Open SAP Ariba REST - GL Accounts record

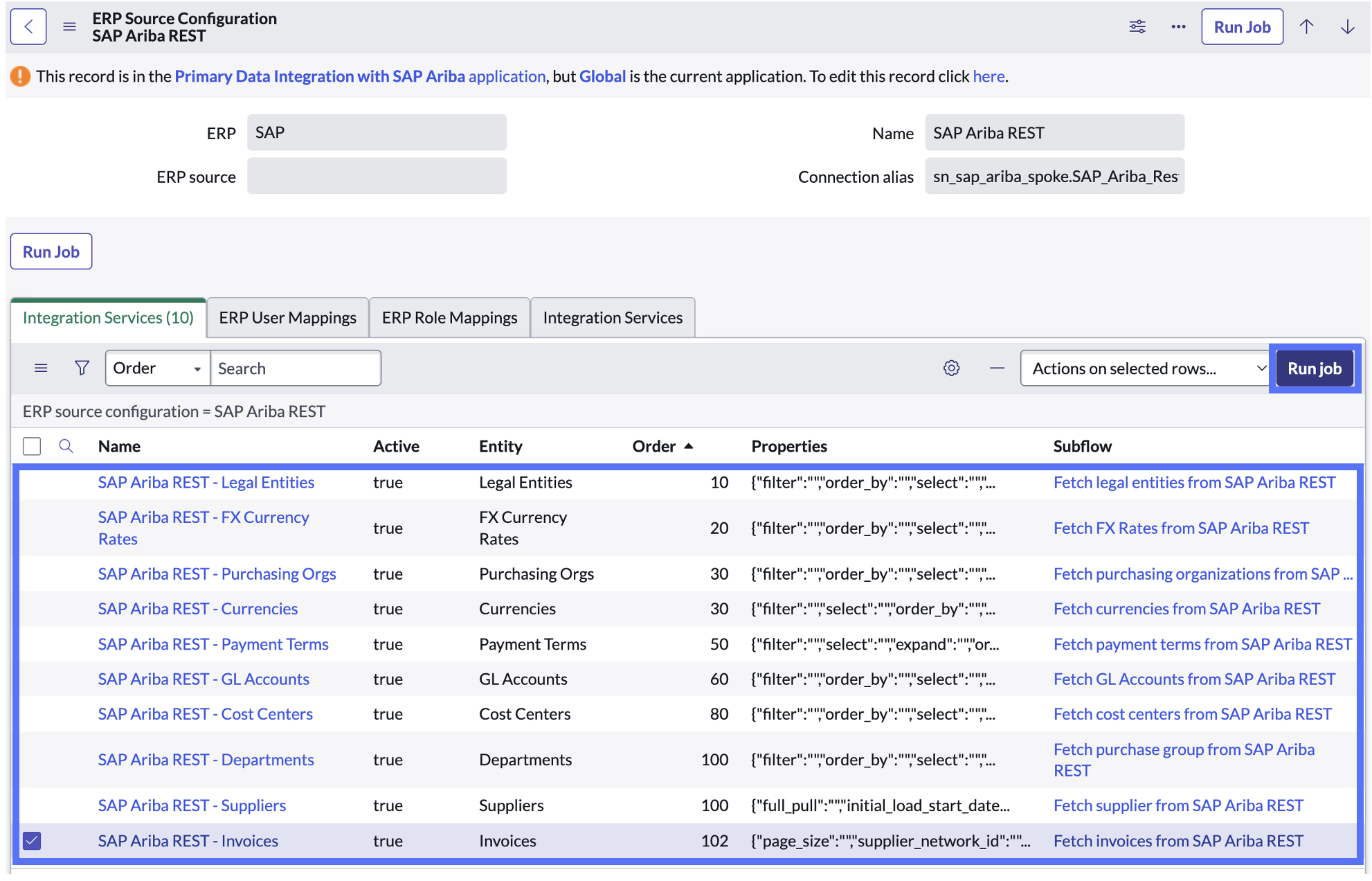(204, 679)
